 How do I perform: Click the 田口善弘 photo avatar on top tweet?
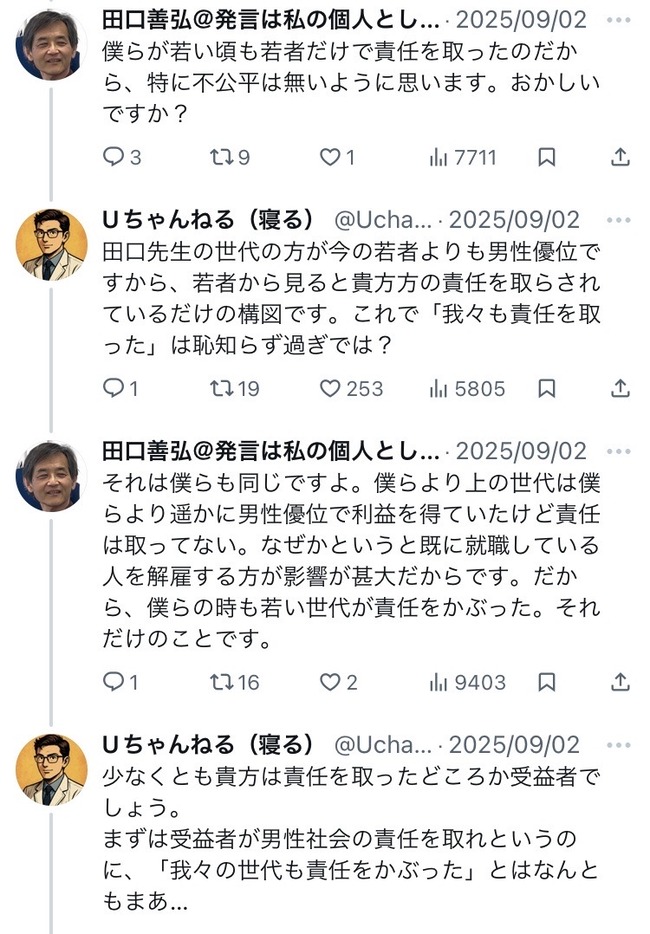[x=51, y=45]
